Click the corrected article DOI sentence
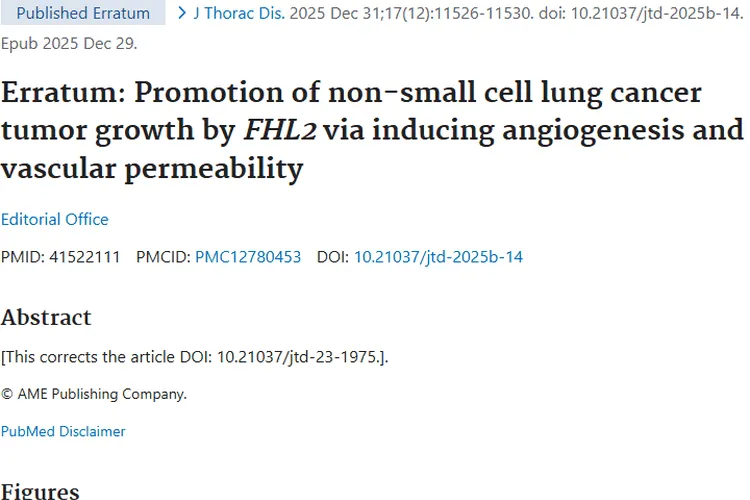The height and width of the screenshot is (500, 750). 194,357
